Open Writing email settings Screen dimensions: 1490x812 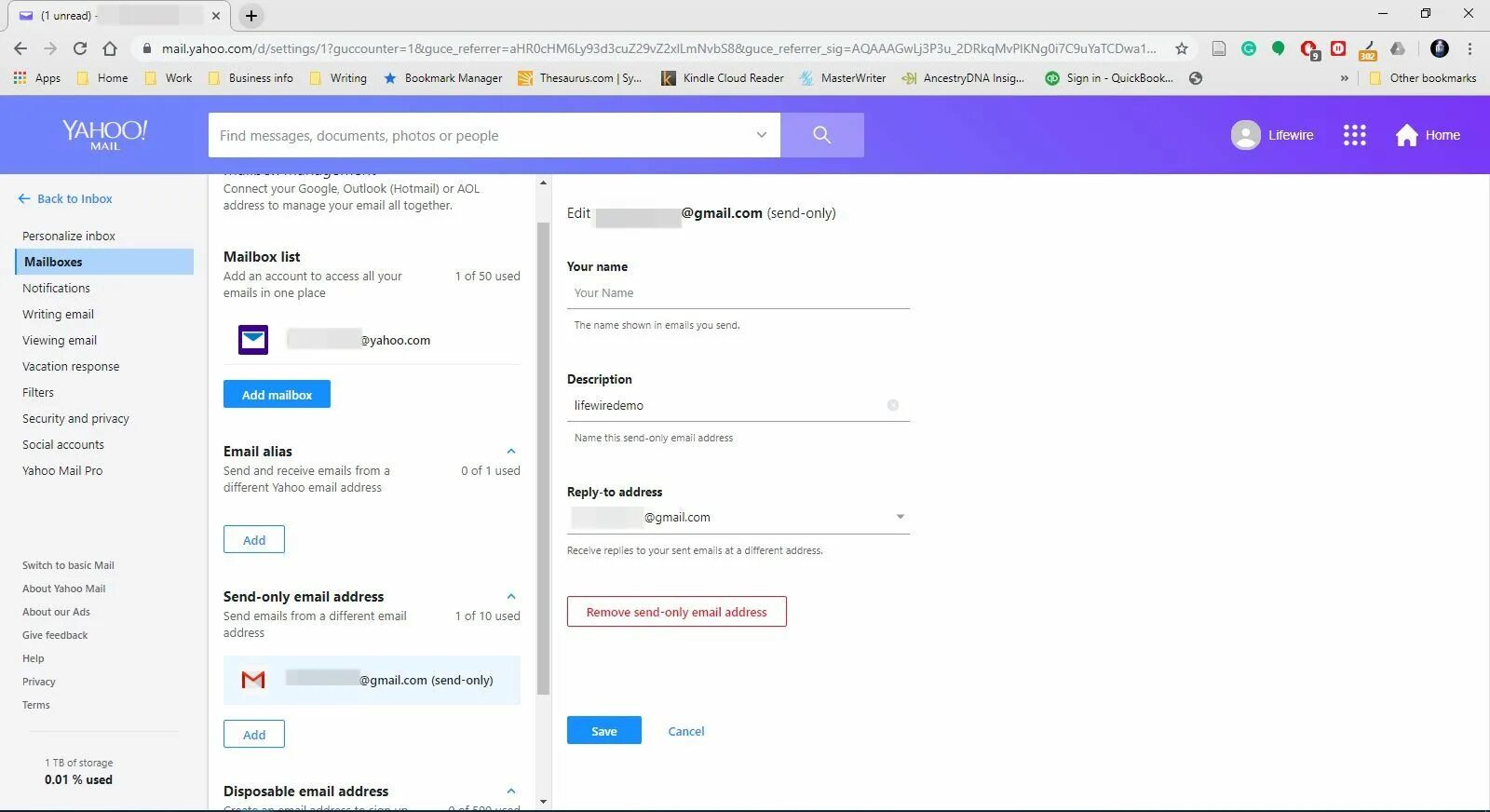pyautogui.click(x=58, y=314)
